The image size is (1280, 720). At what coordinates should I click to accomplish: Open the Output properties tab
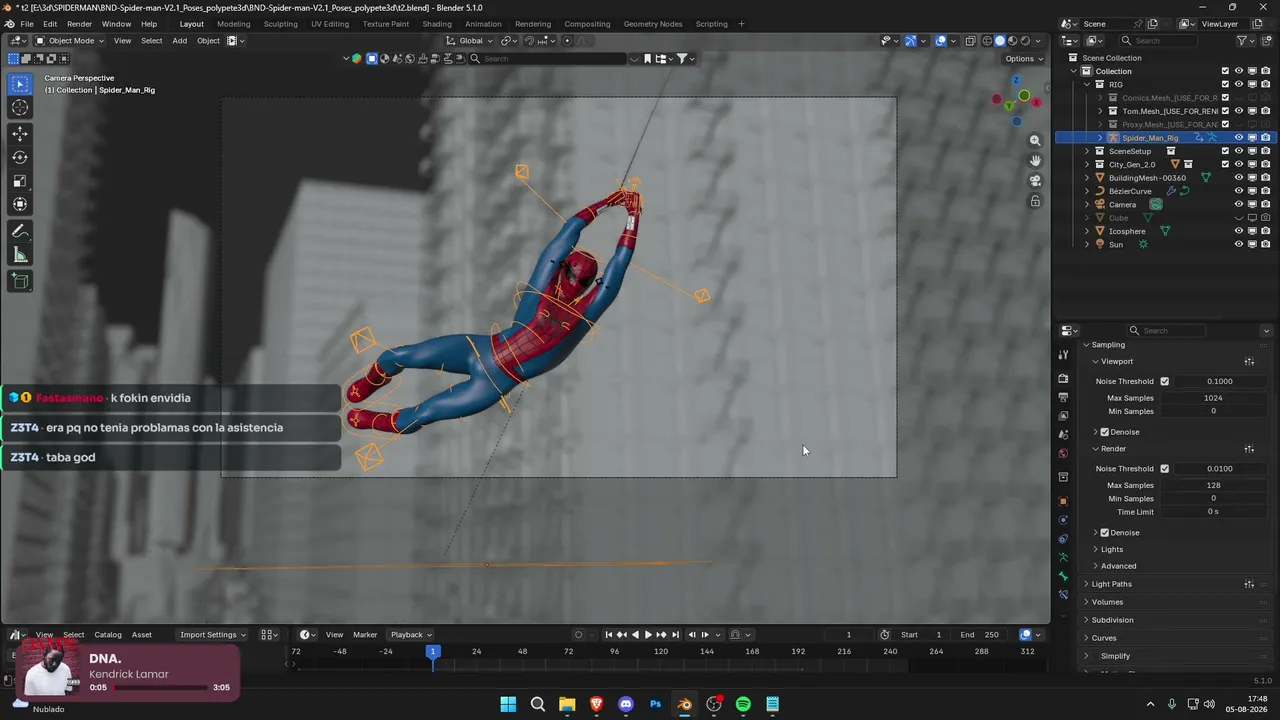pyautogui.click(x=1063, y=397)
